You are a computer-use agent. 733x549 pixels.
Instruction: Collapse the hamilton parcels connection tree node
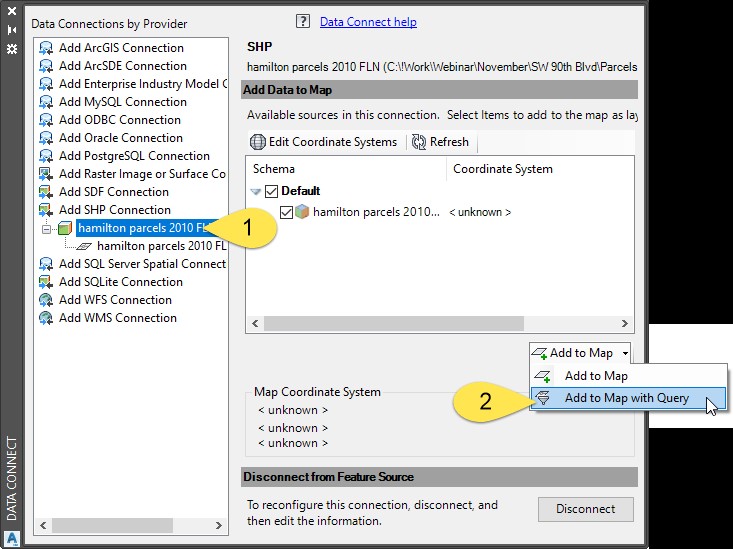pos(46,229)
